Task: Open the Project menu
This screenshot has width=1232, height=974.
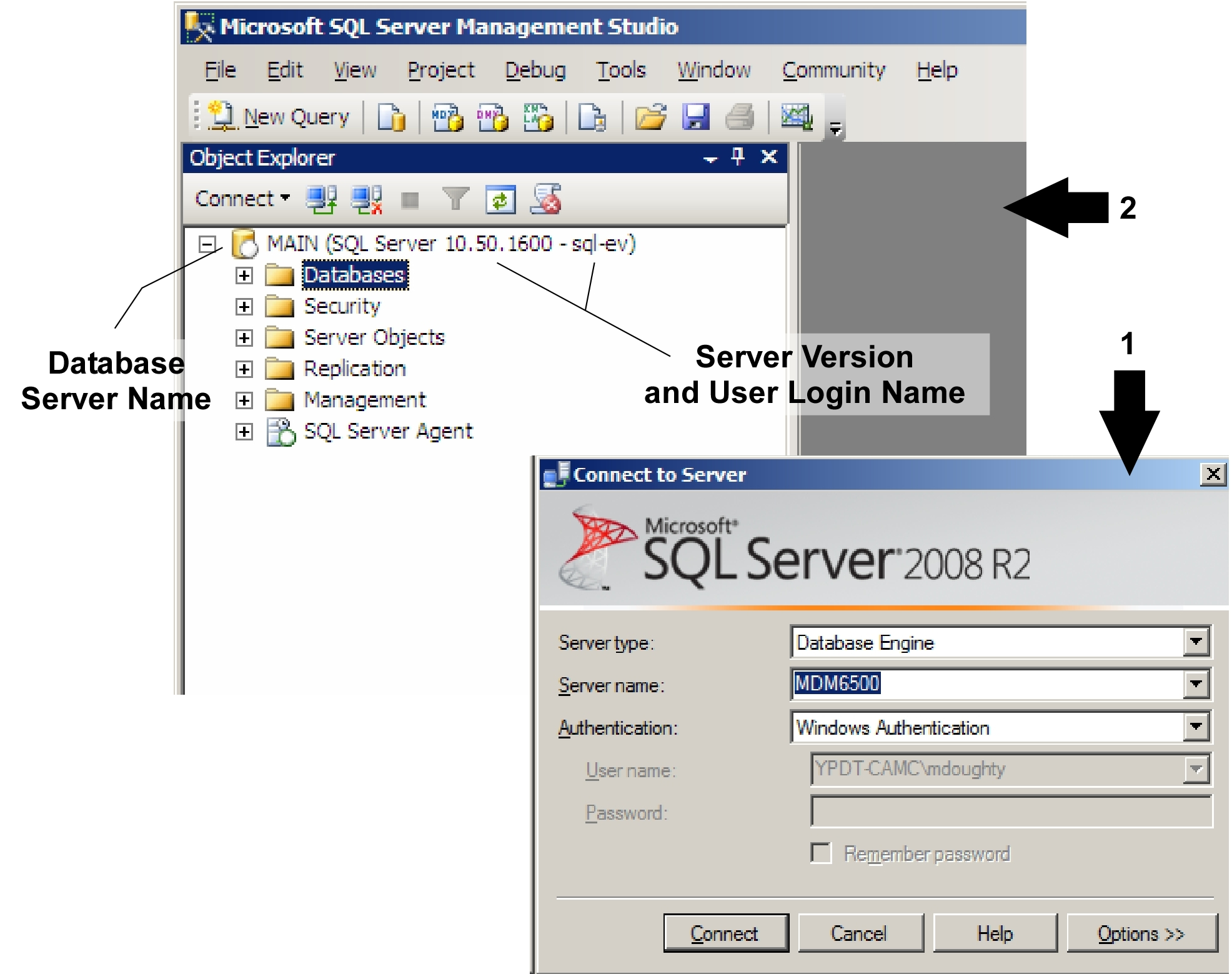Action: coord(441,70)
